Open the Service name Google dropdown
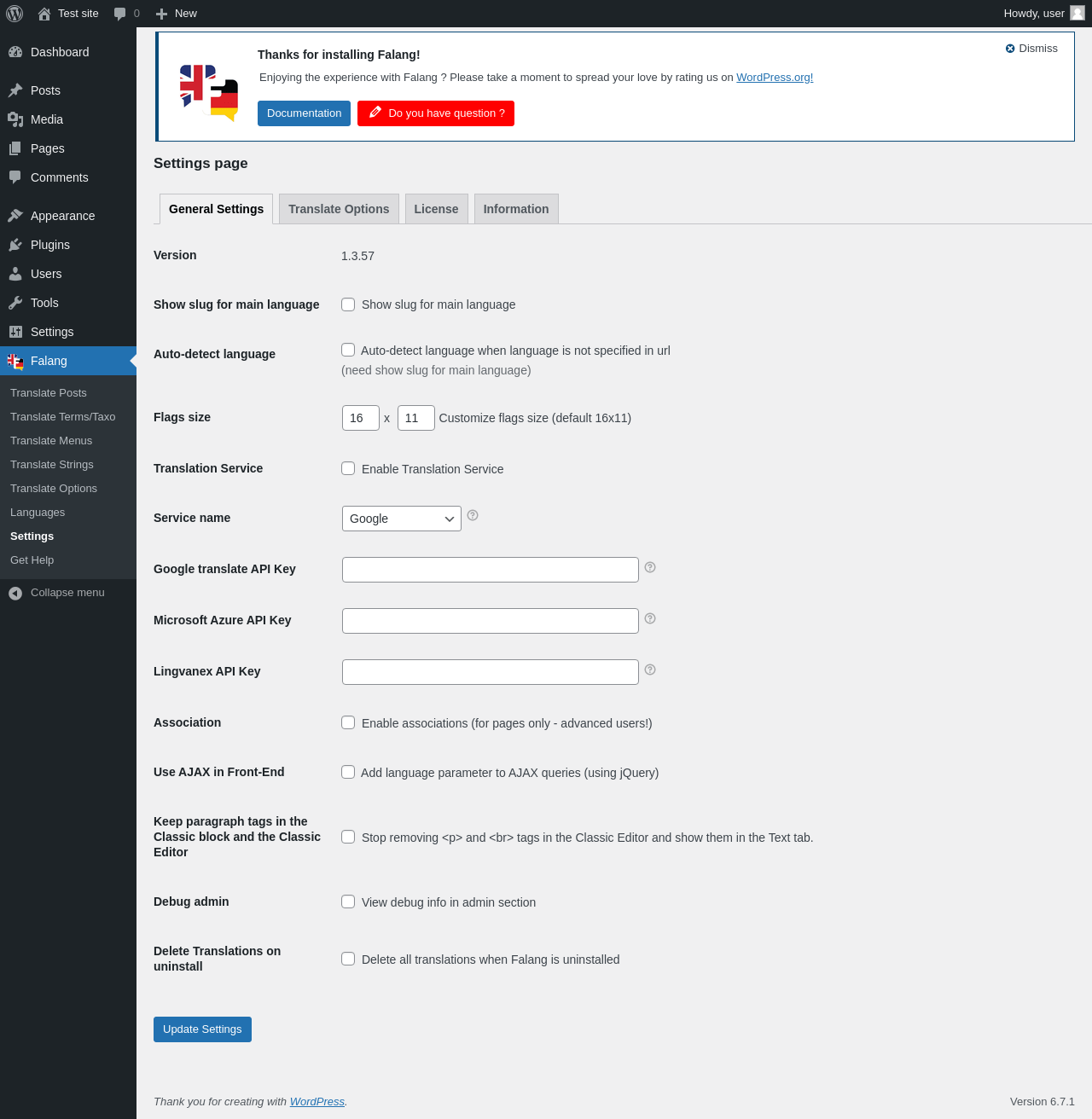 tap(402, 519)
